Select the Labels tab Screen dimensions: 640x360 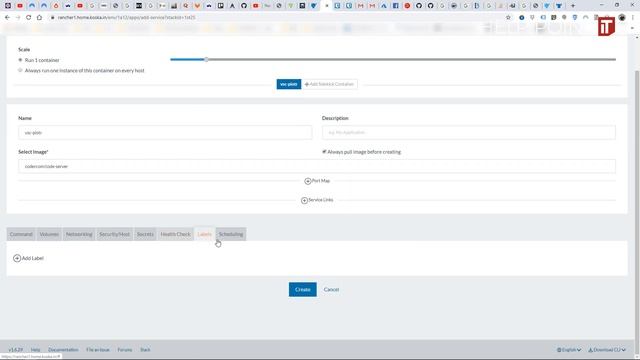coord(204,234)
